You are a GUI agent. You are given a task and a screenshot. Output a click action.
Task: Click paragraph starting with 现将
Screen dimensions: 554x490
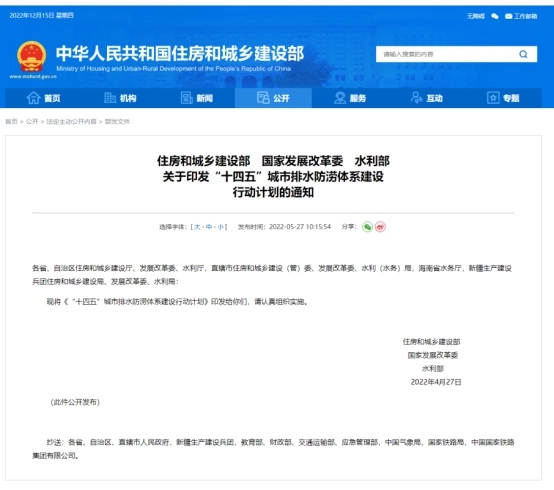(178, 302)
